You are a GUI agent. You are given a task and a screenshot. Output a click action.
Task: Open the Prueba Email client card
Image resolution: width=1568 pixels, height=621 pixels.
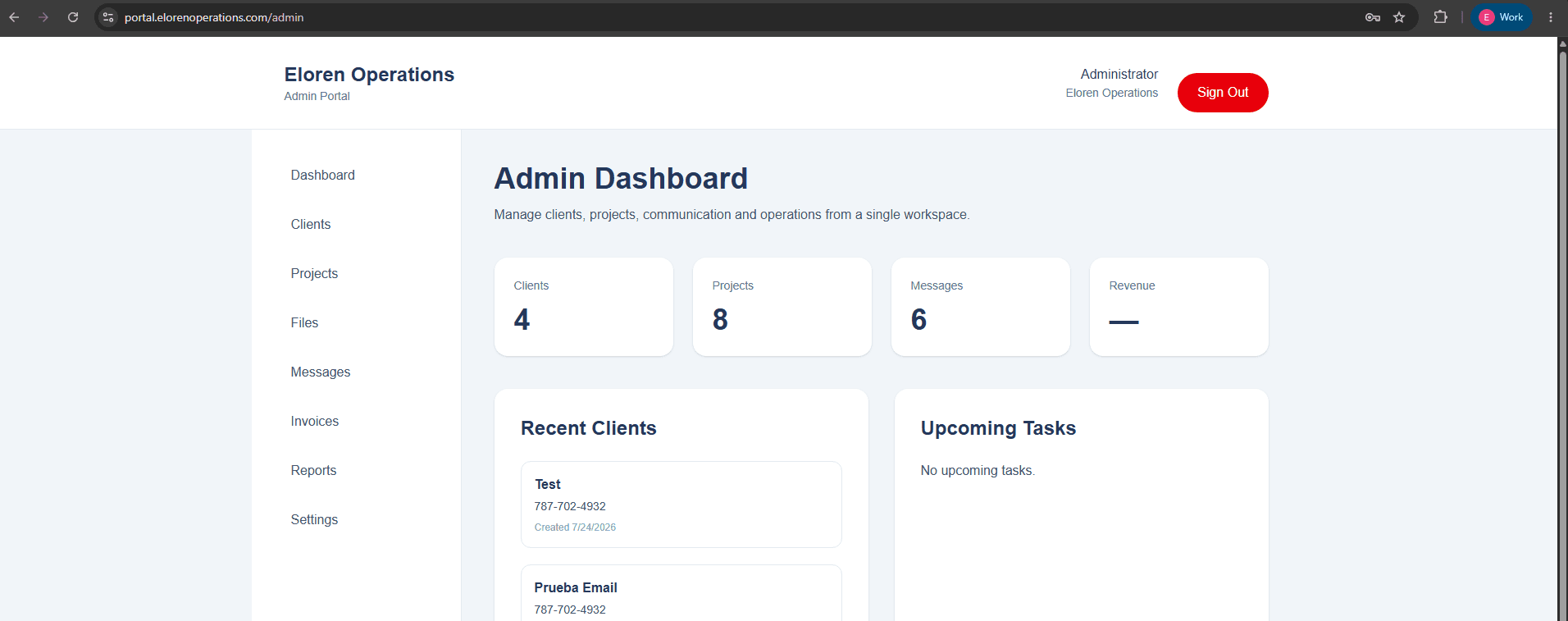pyautogui.click(x=681, y=592)
